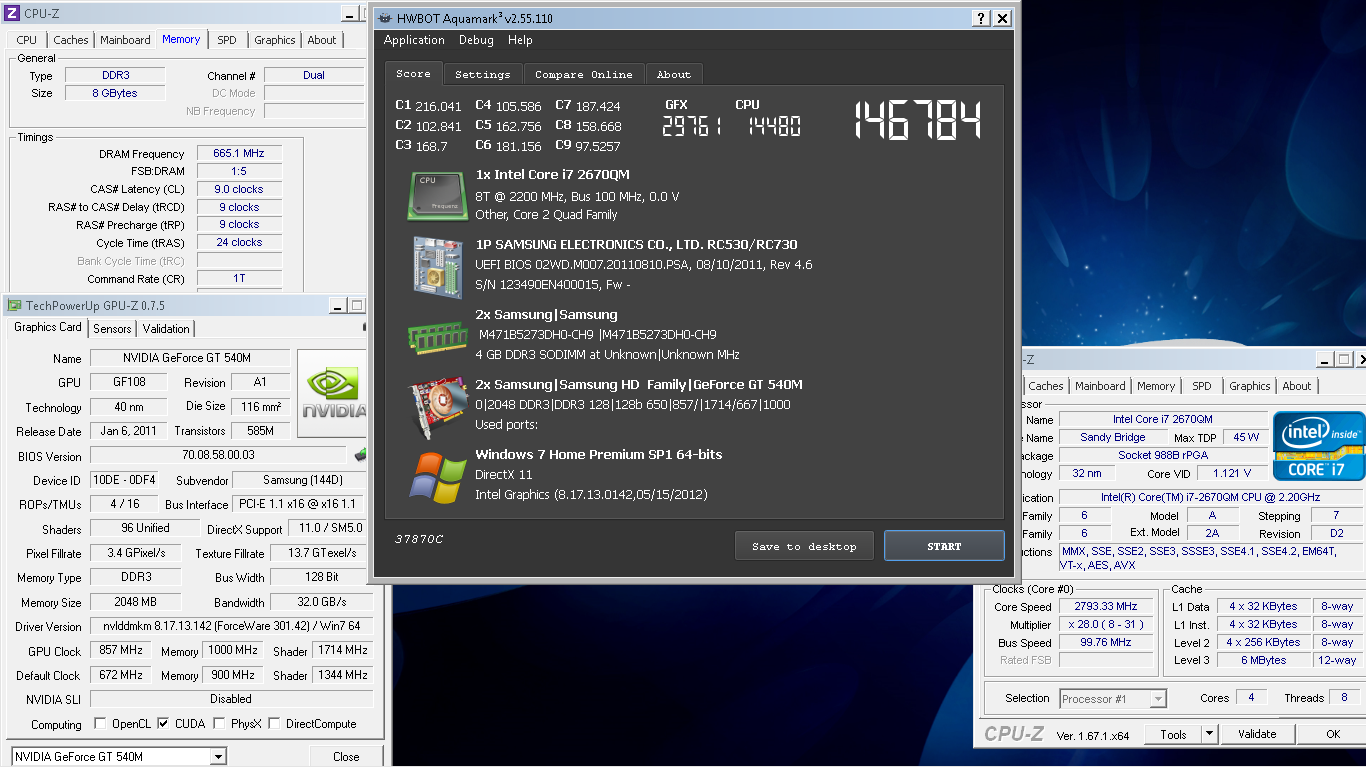Click the Core Speed value 2793.33 MHz

[x=1107, y=607]
